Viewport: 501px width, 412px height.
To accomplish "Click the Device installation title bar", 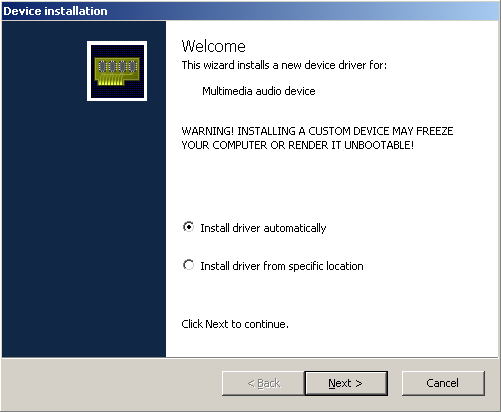I will [250, 11].
